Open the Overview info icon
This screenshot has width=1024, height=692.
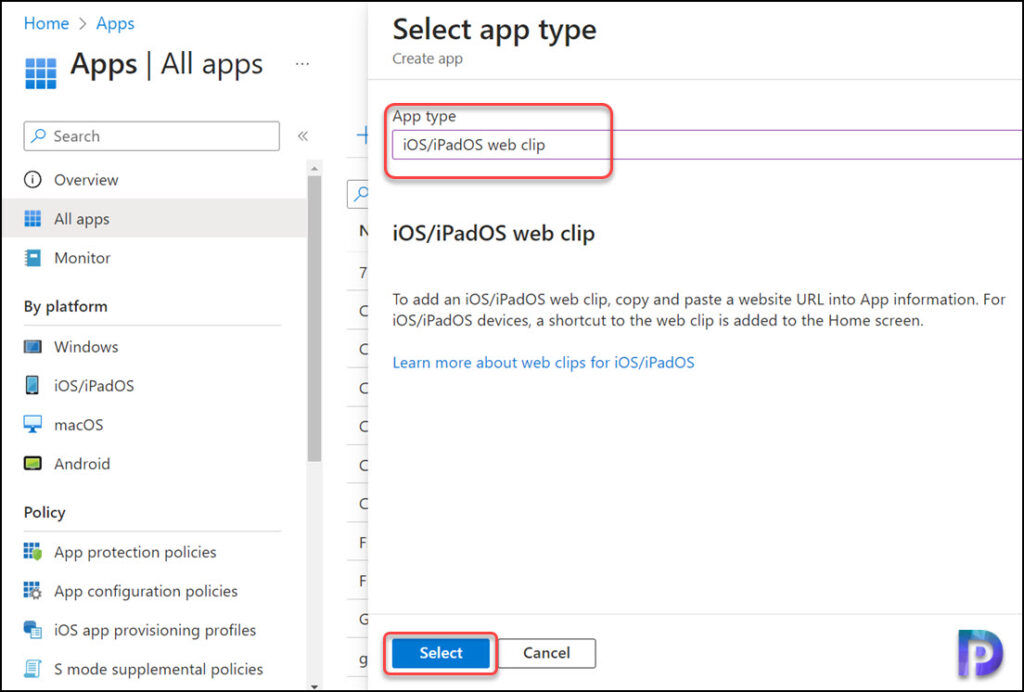coord(33,180)
